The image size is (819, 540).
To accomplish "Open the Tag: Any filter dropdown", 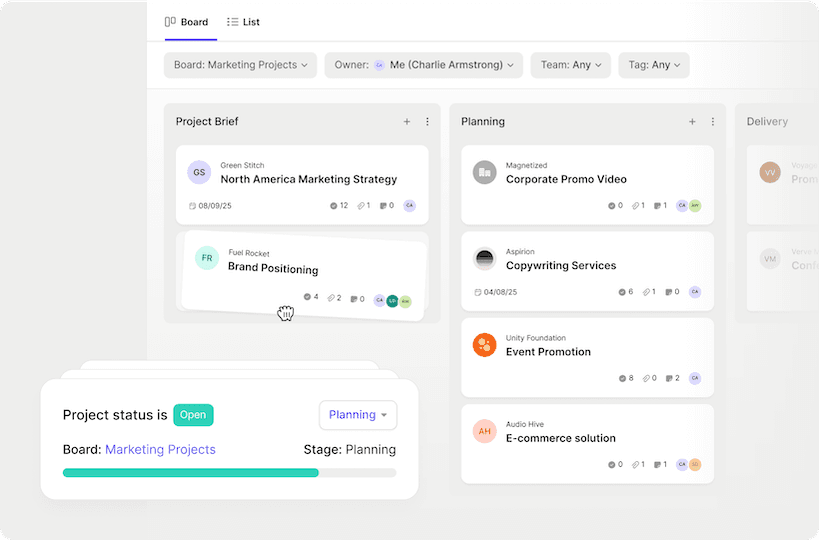I will pyautogui.click(x=654, y=65).
